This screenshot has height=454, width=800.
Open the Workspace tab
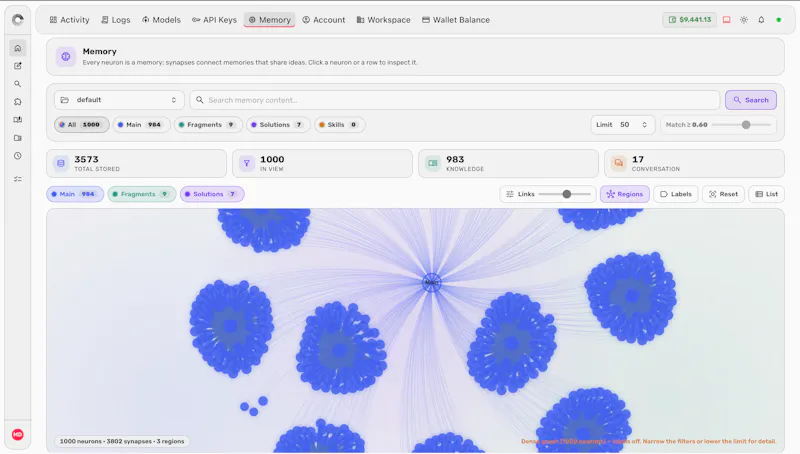point(383,20)
